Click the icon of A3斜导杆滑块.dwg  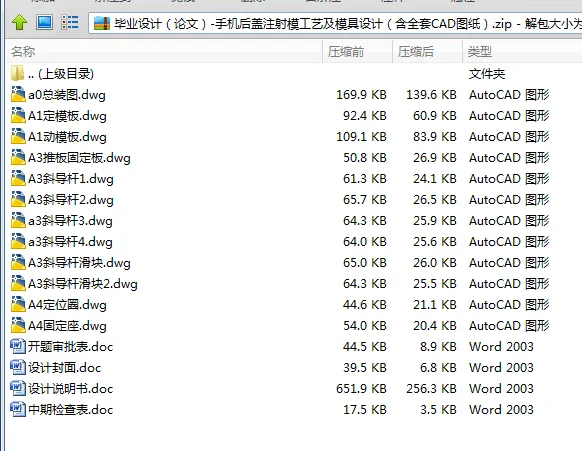pos(18,262)
